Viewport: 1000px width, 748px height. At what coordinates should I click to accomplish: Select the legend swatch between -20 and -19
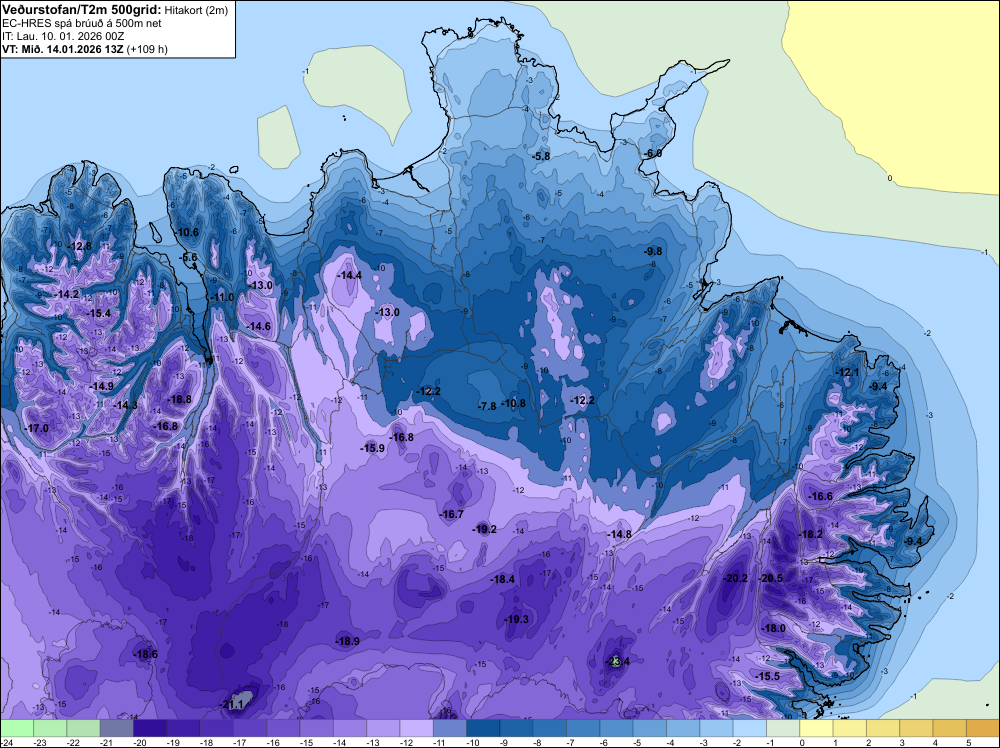150,728
